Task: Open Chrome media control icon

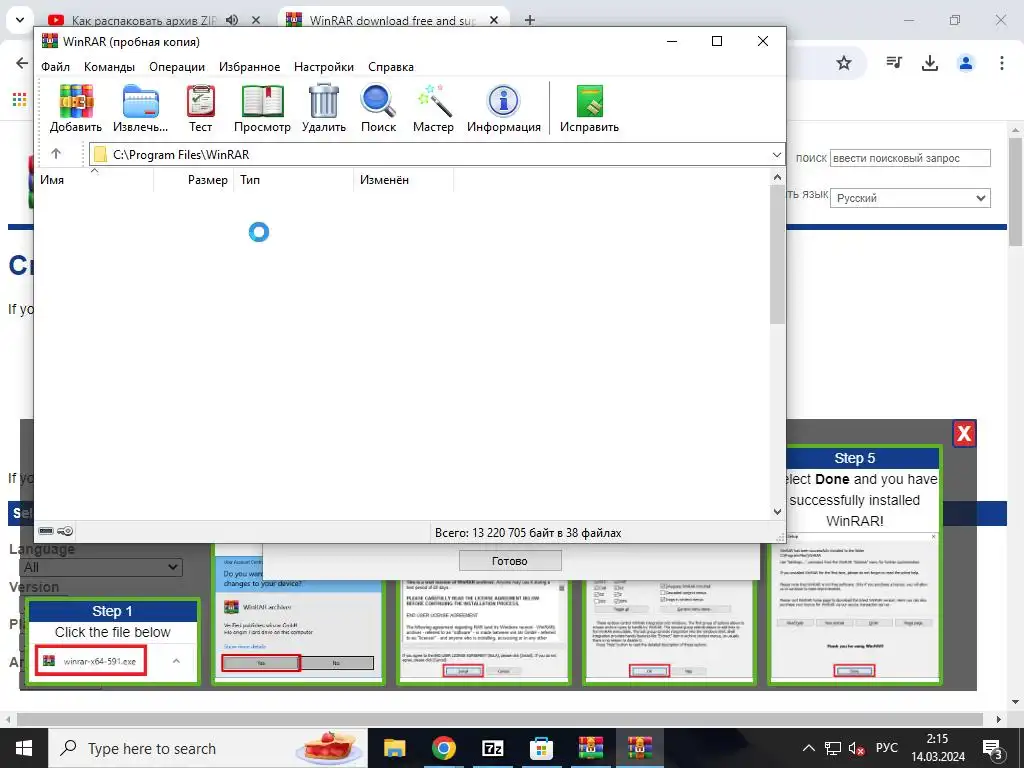Action: (893, 63)
